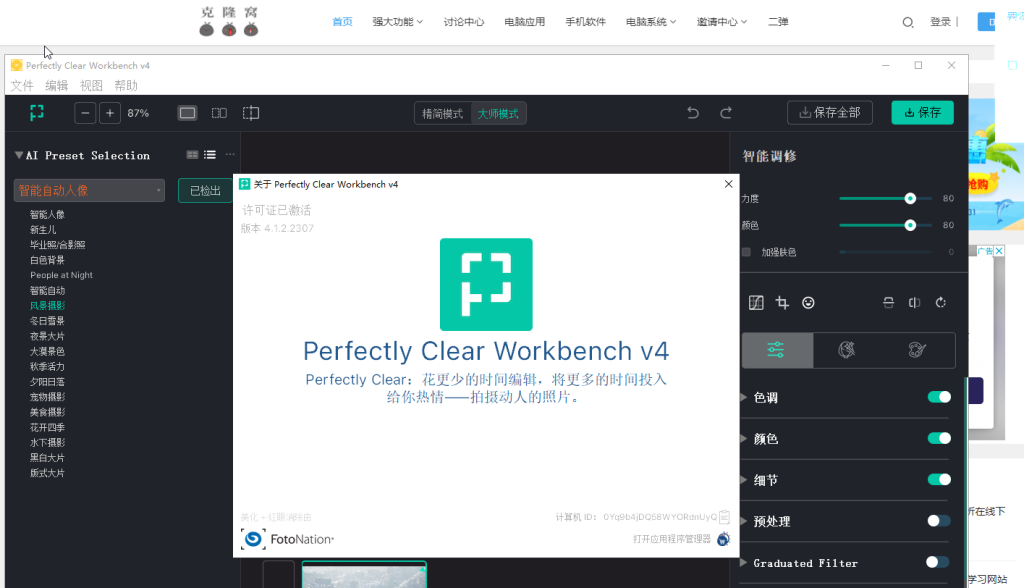Image resolution: width=1024 pixels, height=588 pixels.
Task: Click the Perfectly Clear logo icon in toolbar
Action: click(37, 113)
